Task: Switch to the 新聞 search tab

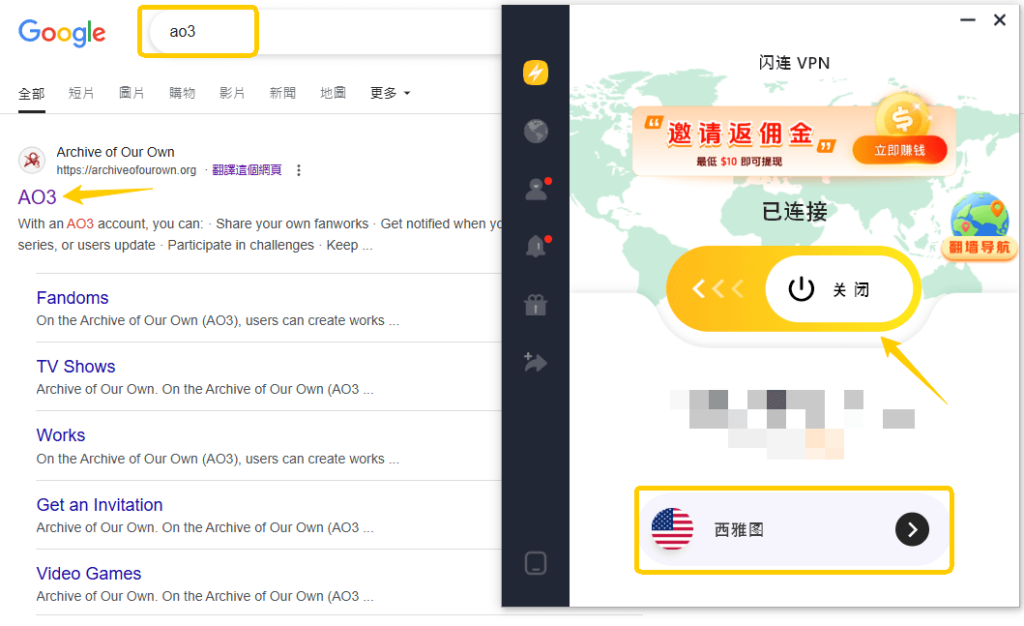Action: pyautogui.click(x=282, y=93)
